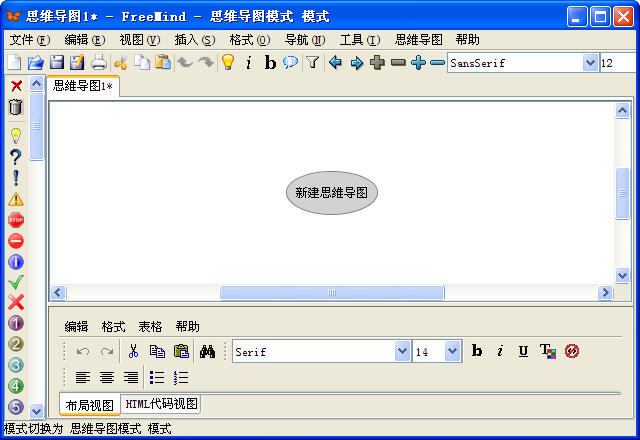640x440 pixels.
Task: Add new child node lightbulb icon
Action: click(x=228, y=62)
